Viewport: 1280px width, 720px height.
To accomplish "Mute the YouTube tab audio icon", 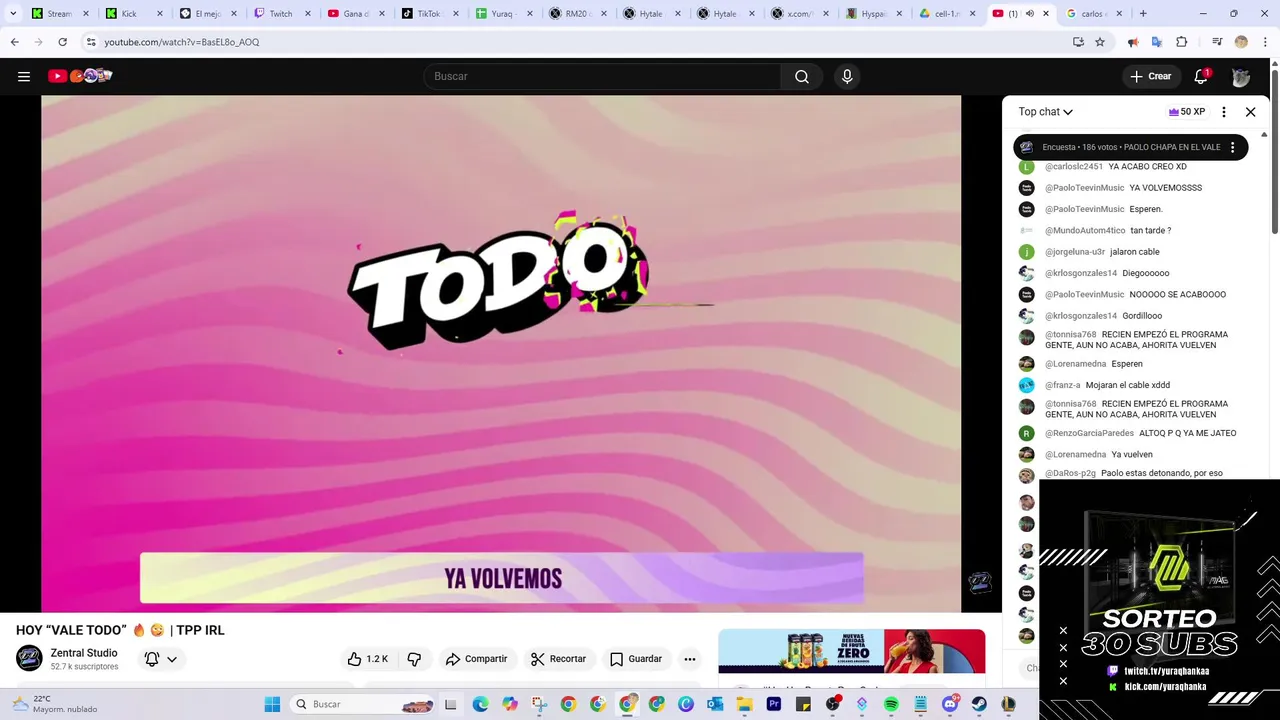I will tap(1030, 14).
